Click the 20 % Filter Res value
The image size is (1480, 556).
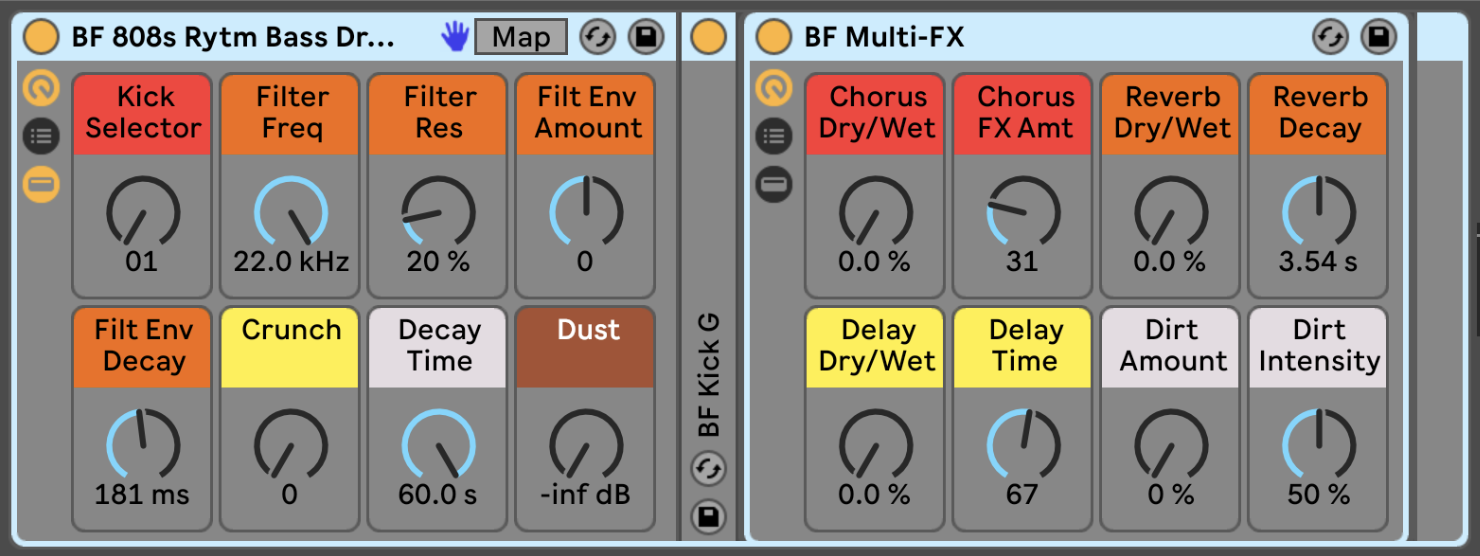coord(439,262)
